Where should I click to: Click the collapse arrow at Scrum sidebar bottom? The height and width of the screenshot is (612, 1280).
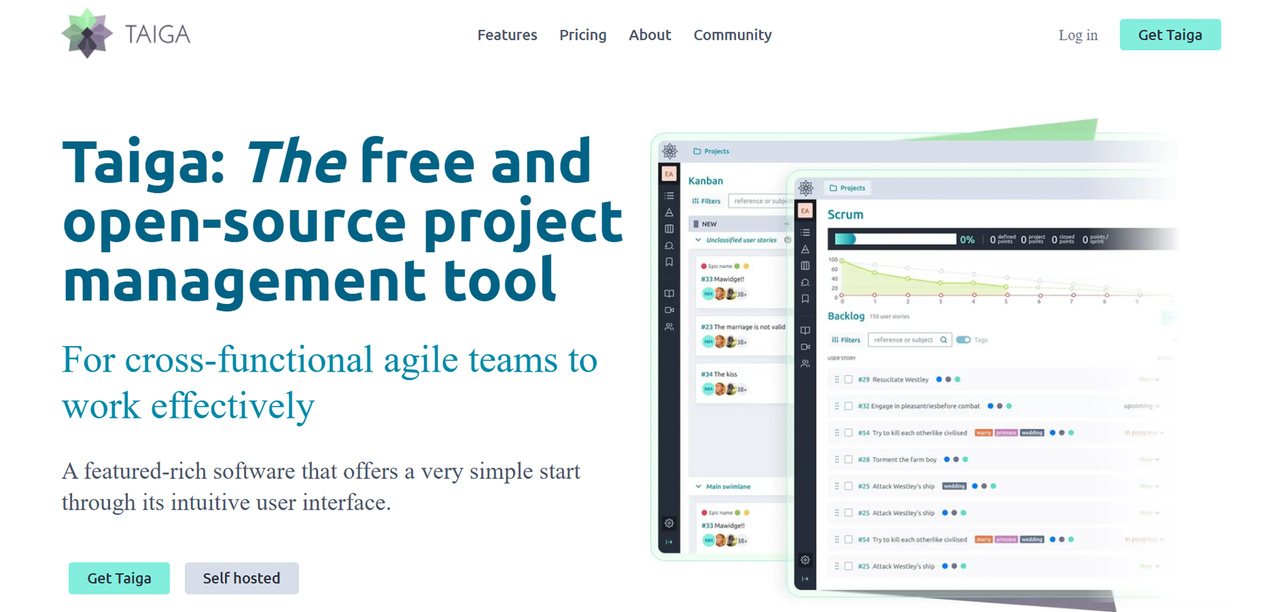point(805,579)
